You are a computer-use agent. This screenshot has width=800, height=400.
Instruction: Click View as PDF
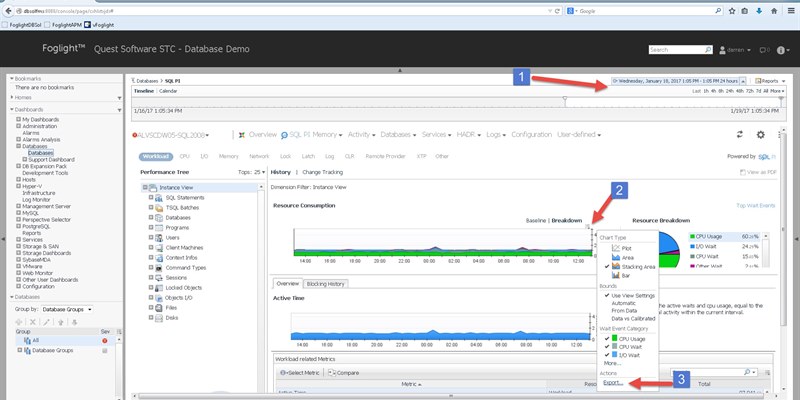click(x=758, y=172)
